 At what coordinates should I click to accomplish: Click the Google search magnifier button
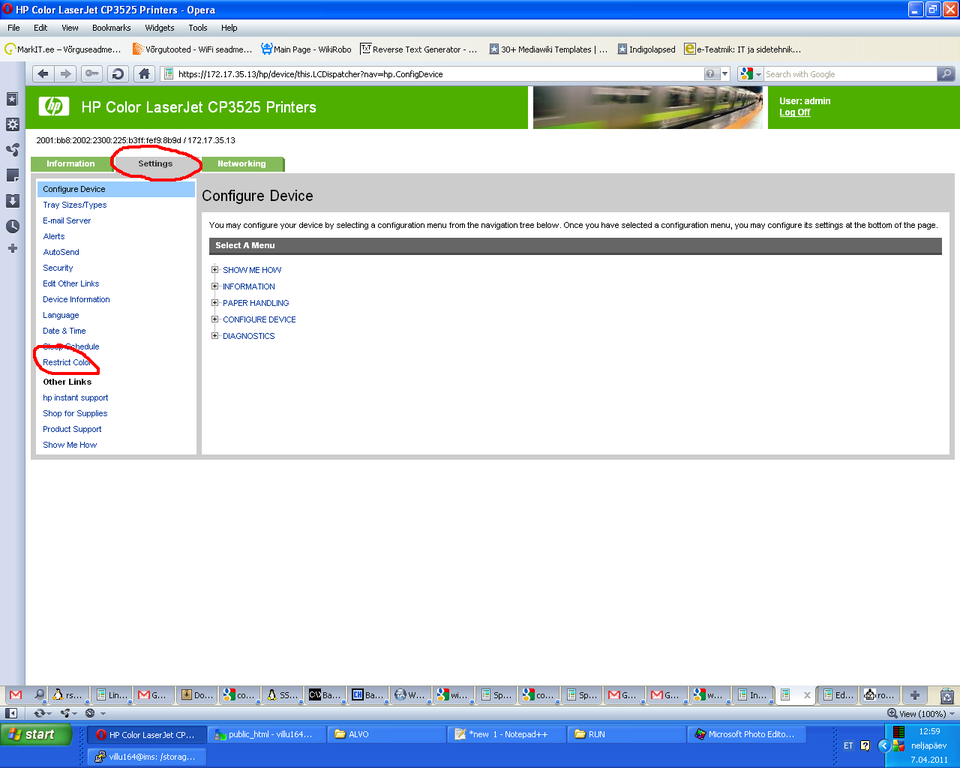pos(946,74)
